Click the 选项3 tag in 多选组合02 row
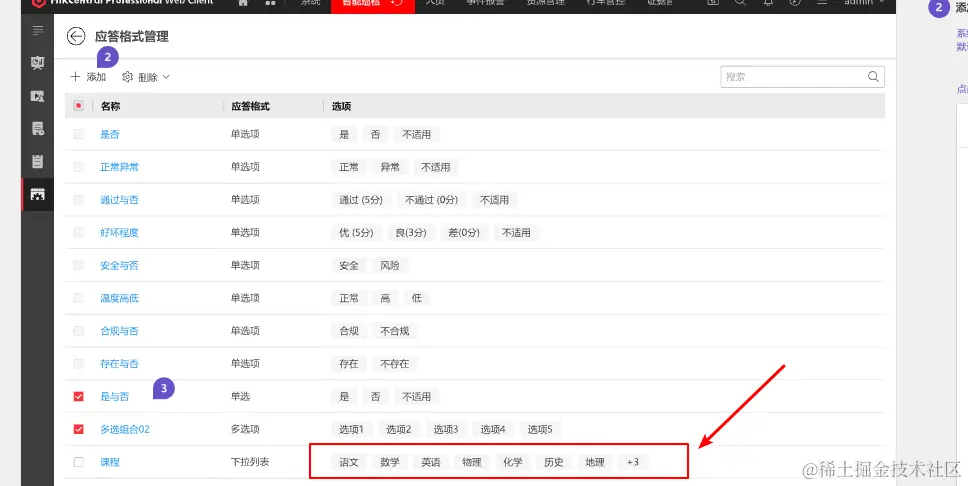The image size is (968, 486). click(446, 429)
